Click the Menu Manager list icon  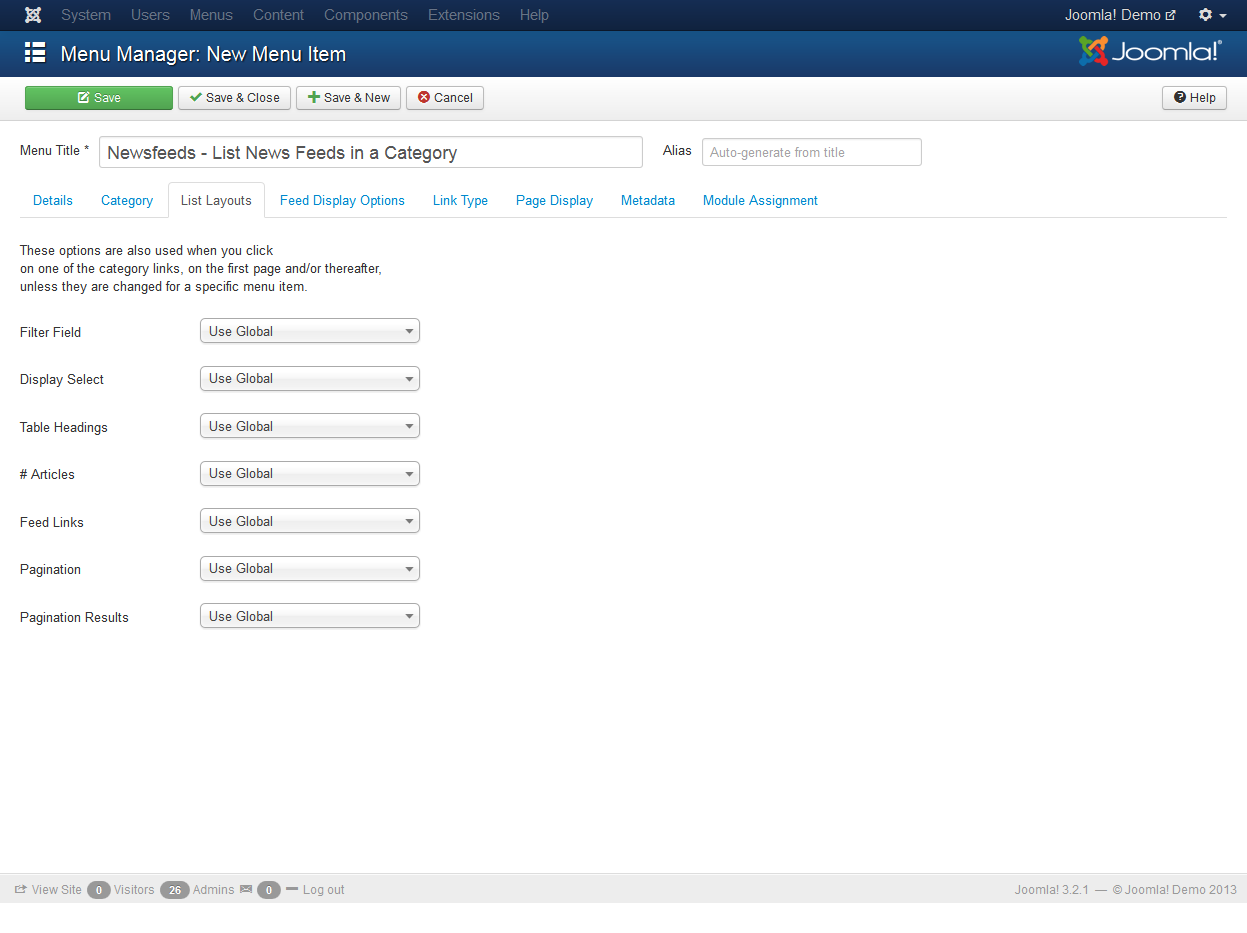[x=35, y=53]
